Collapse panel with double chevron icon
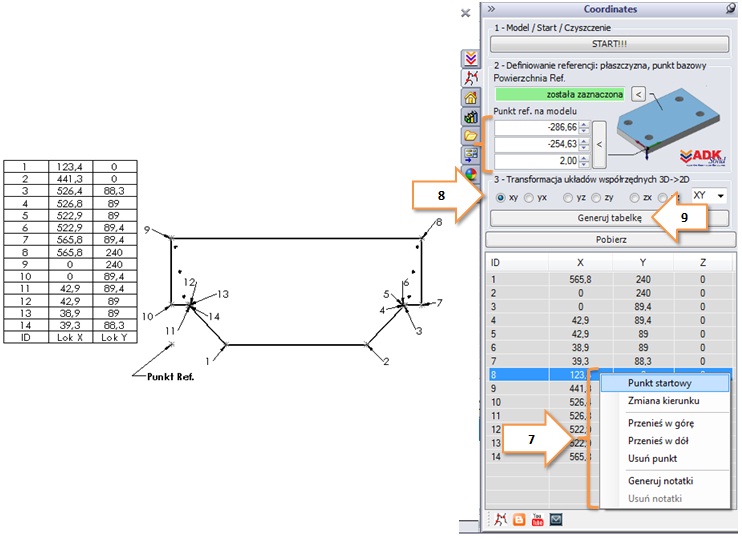The width and height of the screenshot is (742, 540). pyautogui.click(x=491, y=9)
